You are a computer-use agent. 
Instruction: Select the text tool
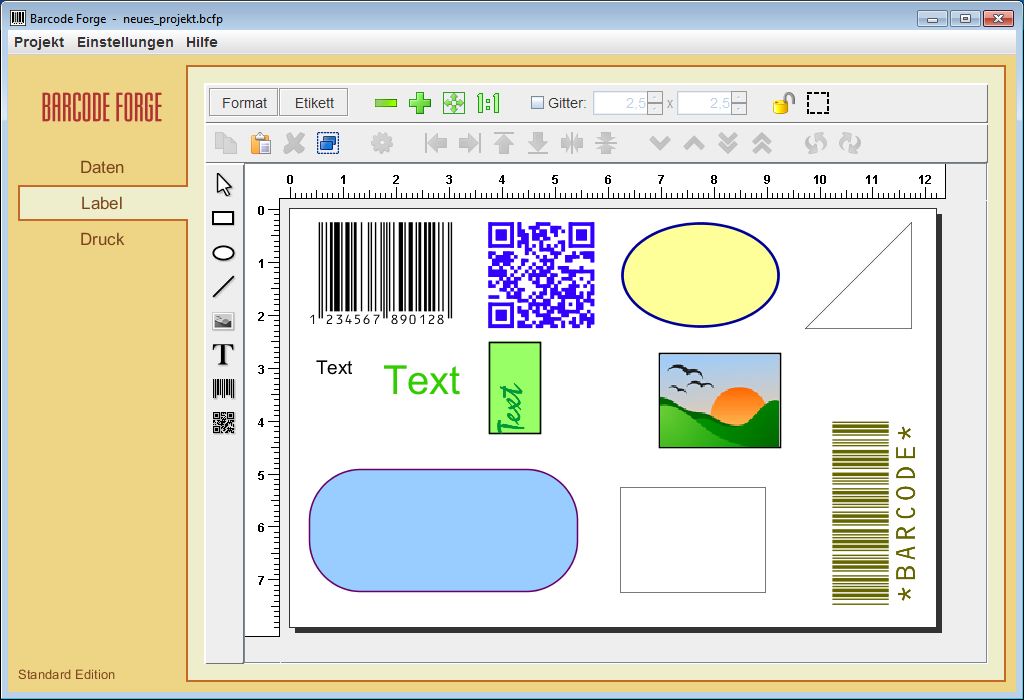pyautogui.click(x=223, y=355)
